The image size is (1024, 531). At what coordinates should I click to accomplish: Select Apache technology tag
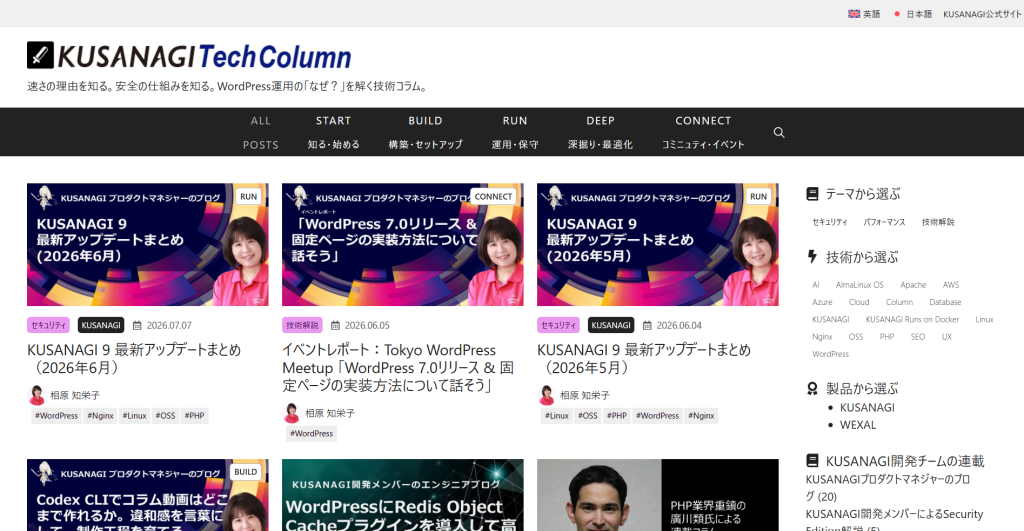(913, 285)
